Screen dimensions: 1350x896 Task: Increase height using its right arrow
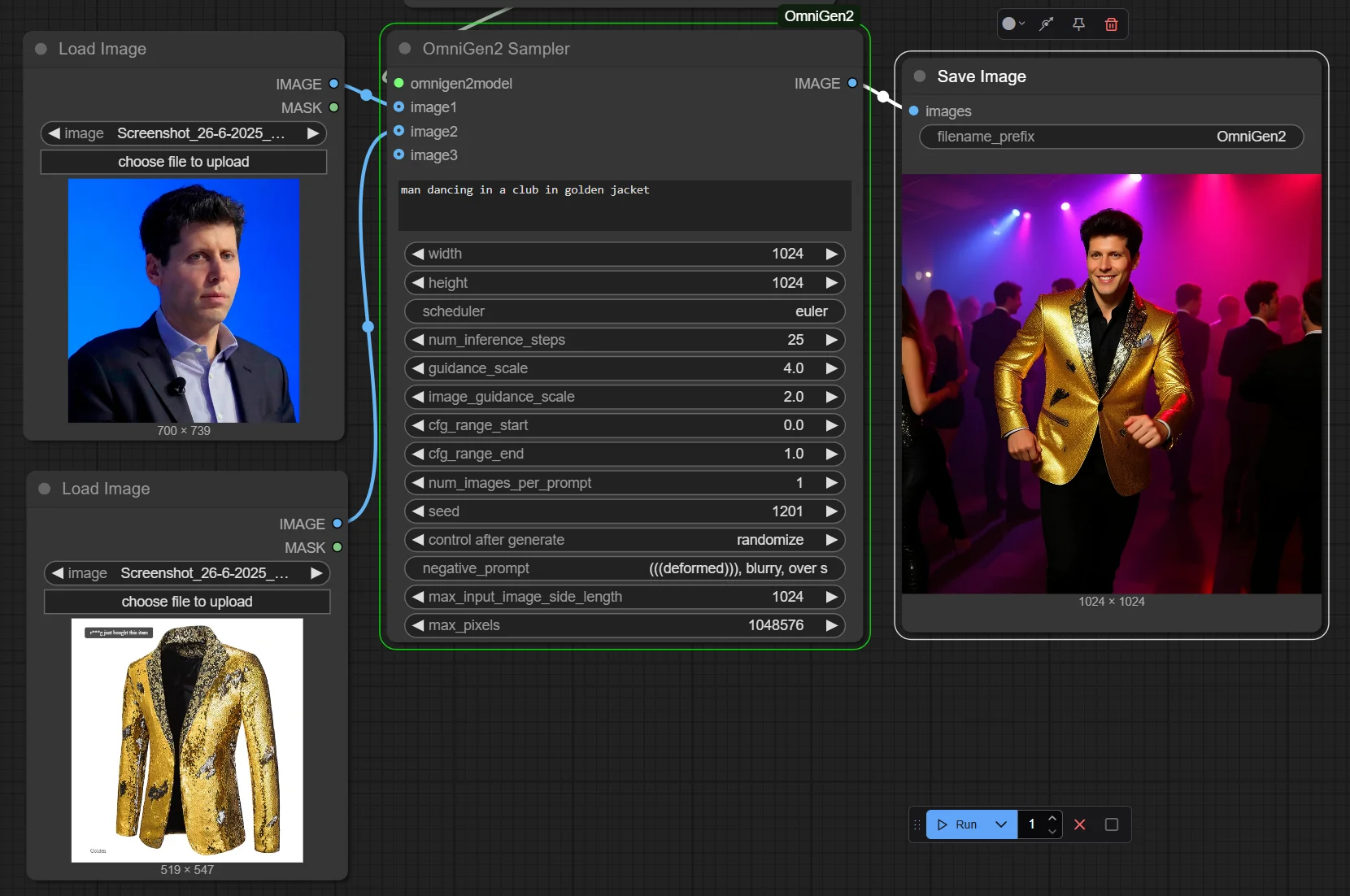click(x=831, y=283)
